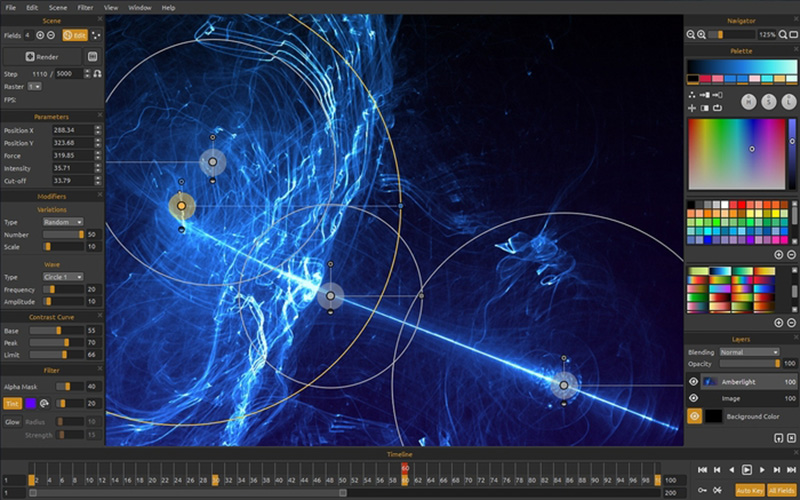Add a gradient preset below the gradient list
This screenshot has width=800, height=500.
(779, 322)
